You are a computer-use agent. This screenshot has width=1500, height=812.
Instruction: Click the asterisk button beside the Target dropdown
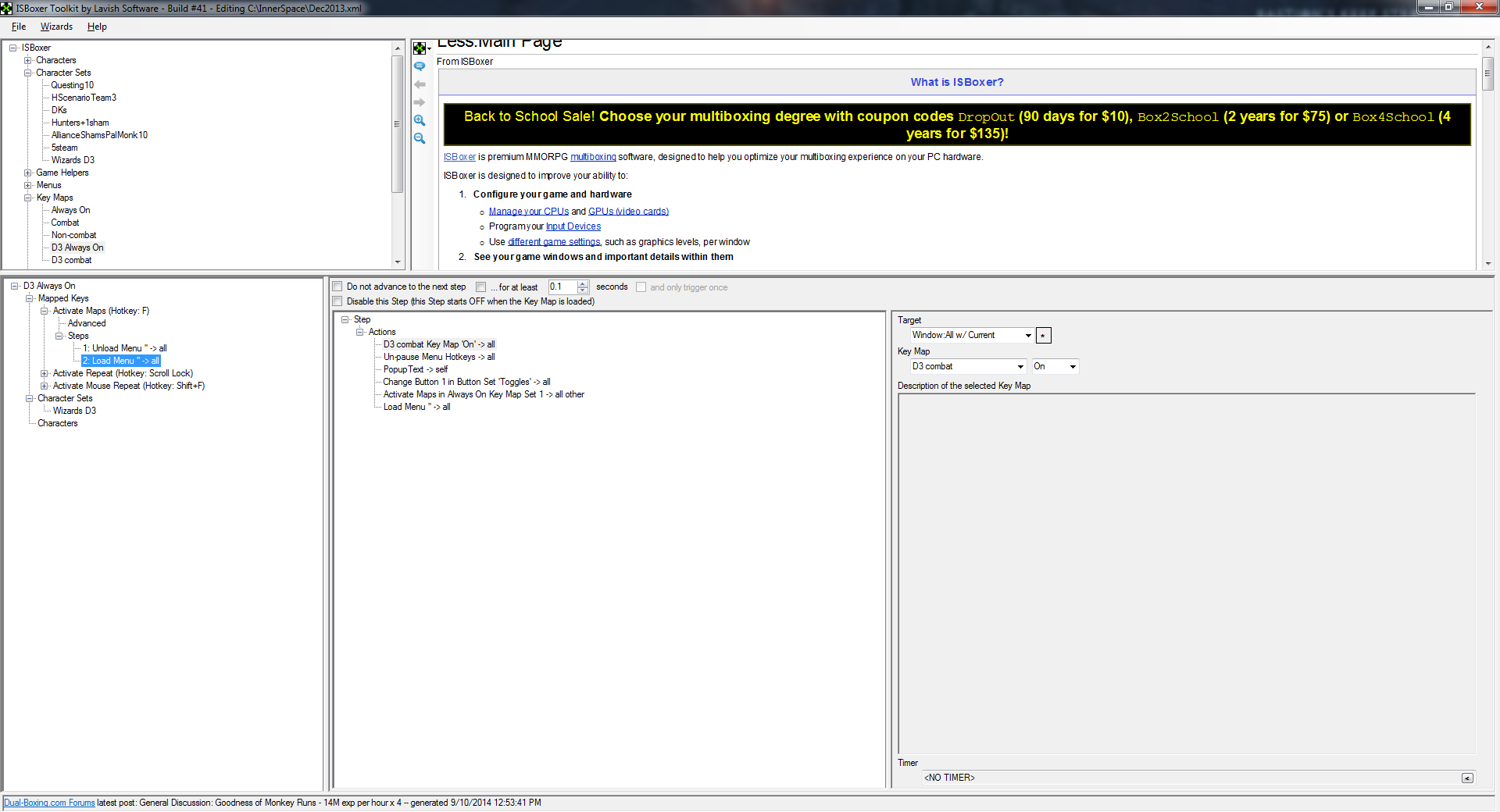pyautogui.click(x=1044, y=336)
